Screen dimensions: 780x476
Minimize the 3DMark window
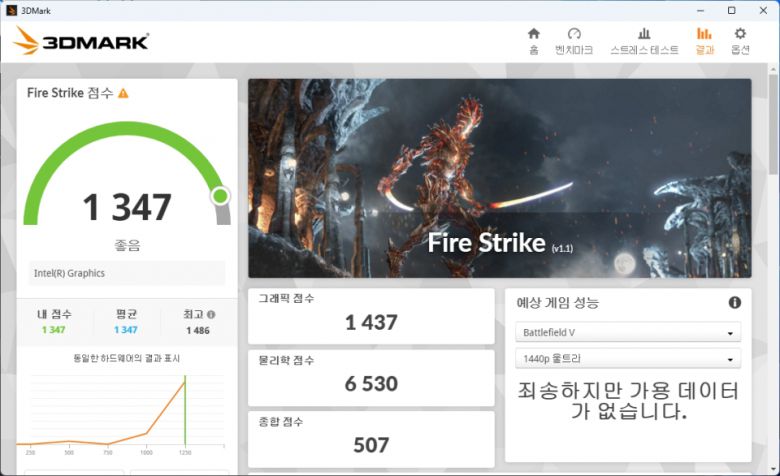(x=700, y=10)
